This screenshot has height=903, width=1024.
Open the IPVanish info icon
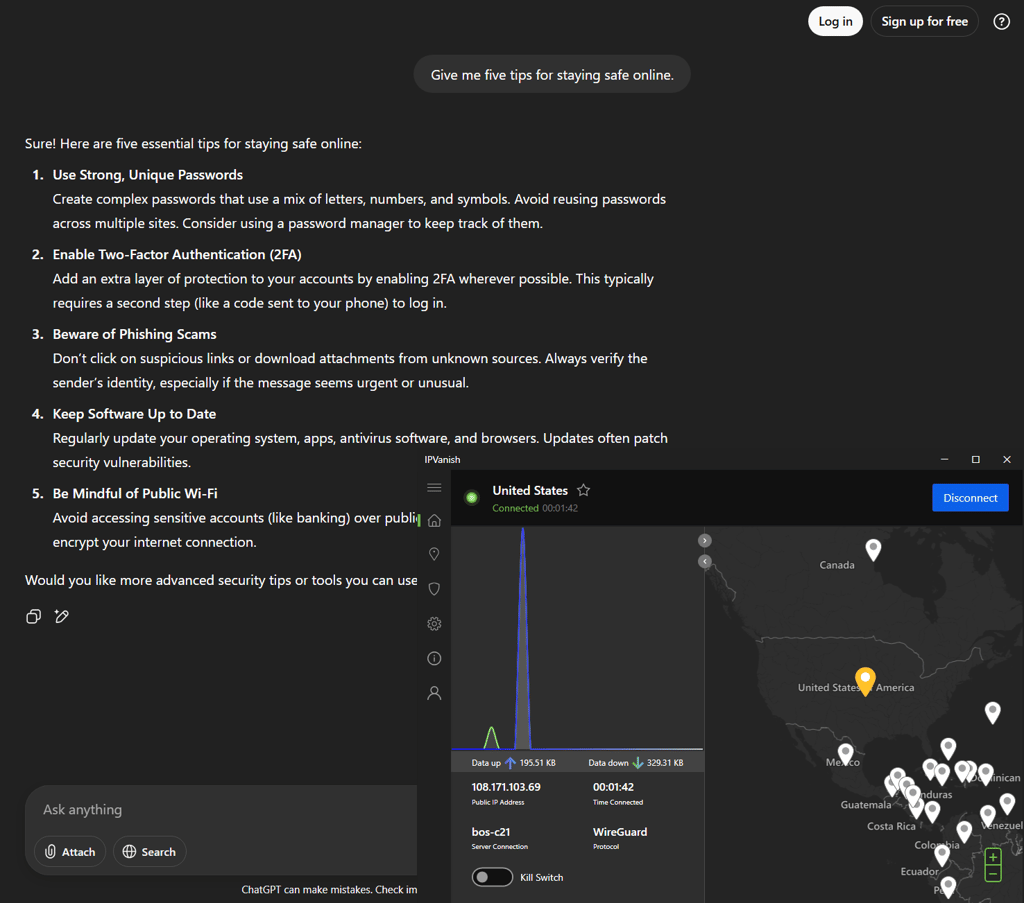pyautogui.click(x=434, y=658)
